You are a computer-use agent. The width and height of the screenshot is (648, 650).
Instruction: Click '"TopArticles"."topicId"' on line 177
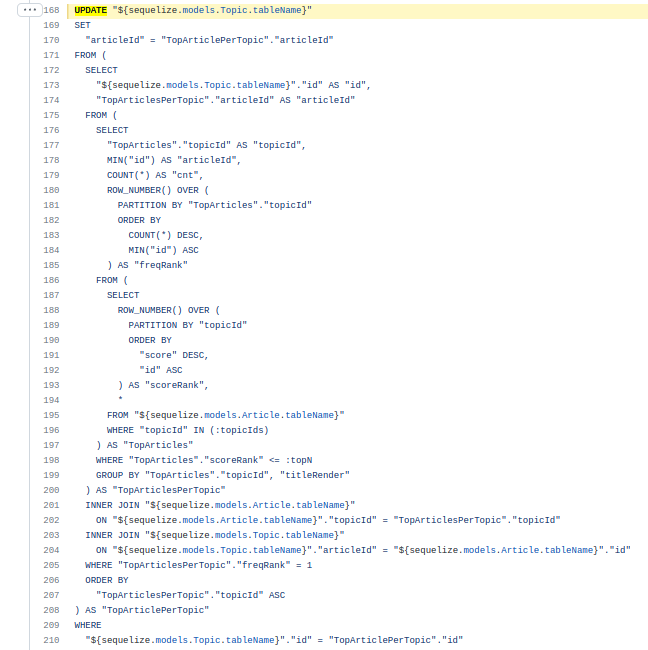pyautogui.click(x=169, y=145)
